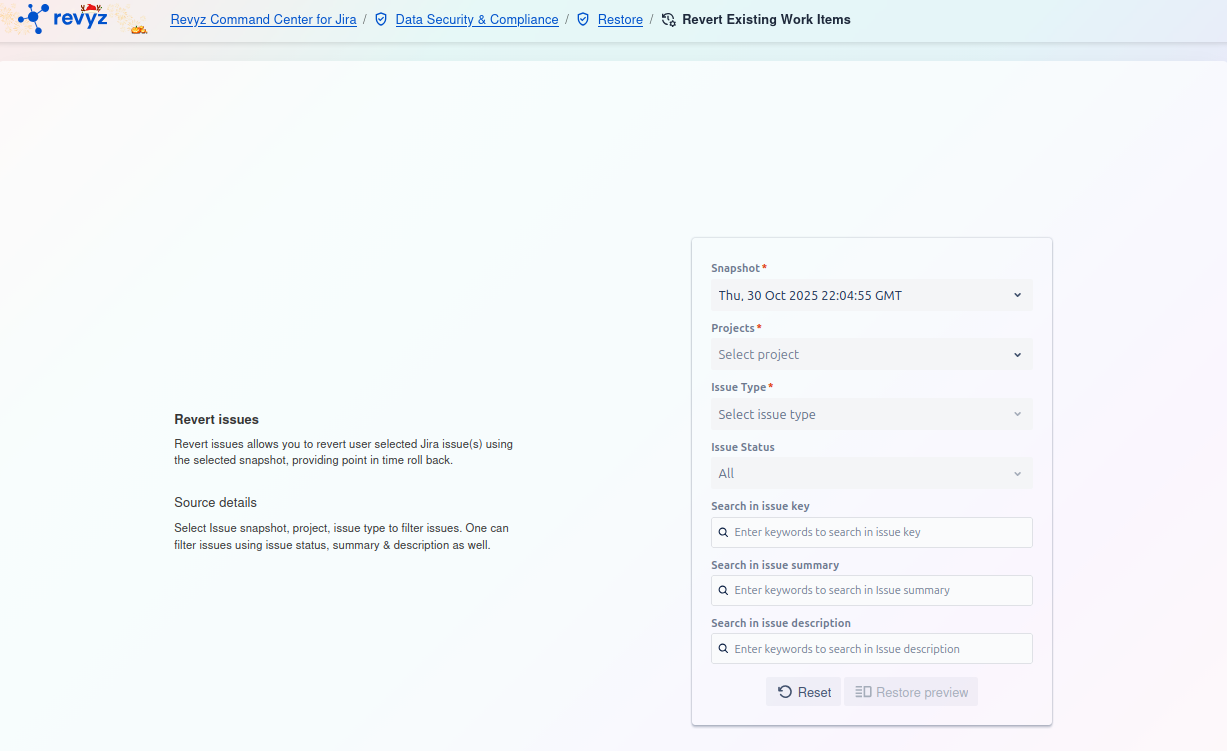Click the Revyz logo
Image resolution: width=1227 pixels, height=751 pixels.
point(63,18)
